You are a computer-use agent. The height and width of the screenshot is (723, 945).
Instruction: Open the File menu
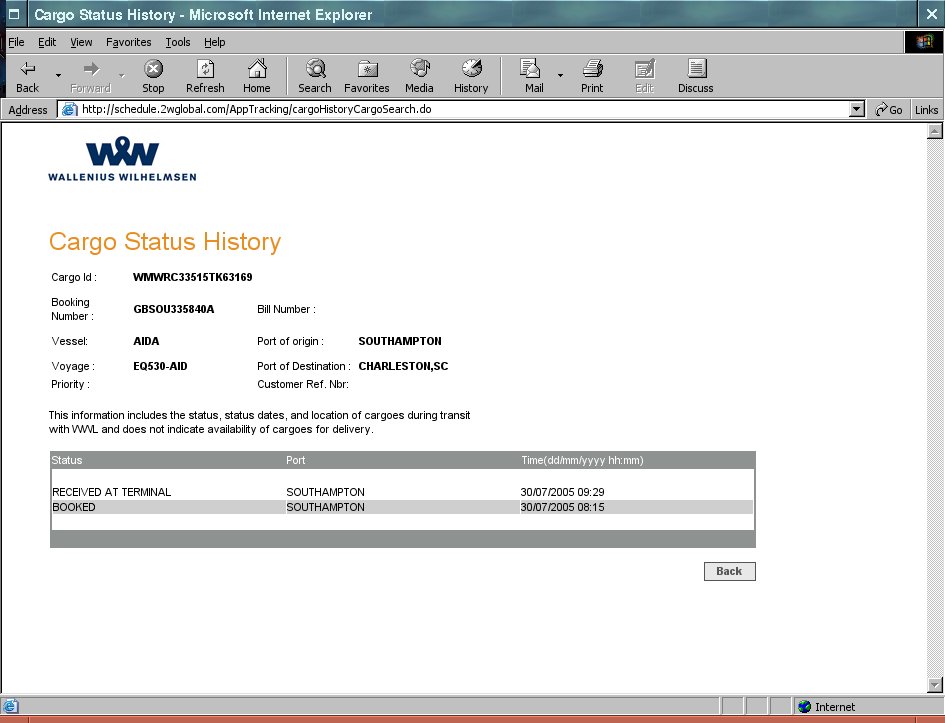click(x=16, y=42)
